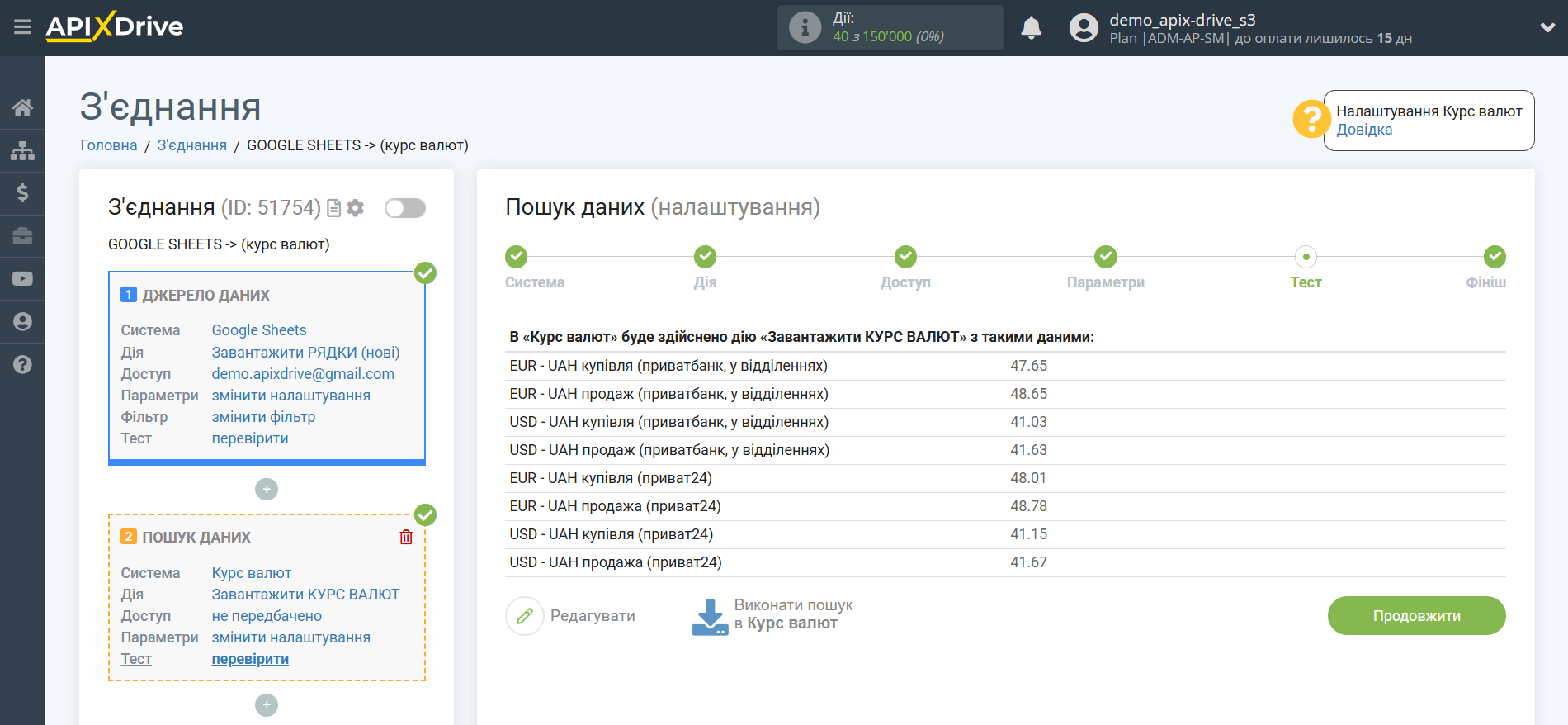The width and height of the screenshot is (1568, 725).
Task: Click search block перевірити link
Action: [250, 659]
